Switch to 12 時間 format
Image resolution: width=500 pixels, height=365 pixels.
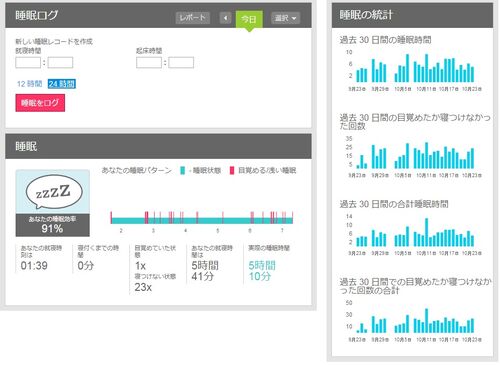29,84
